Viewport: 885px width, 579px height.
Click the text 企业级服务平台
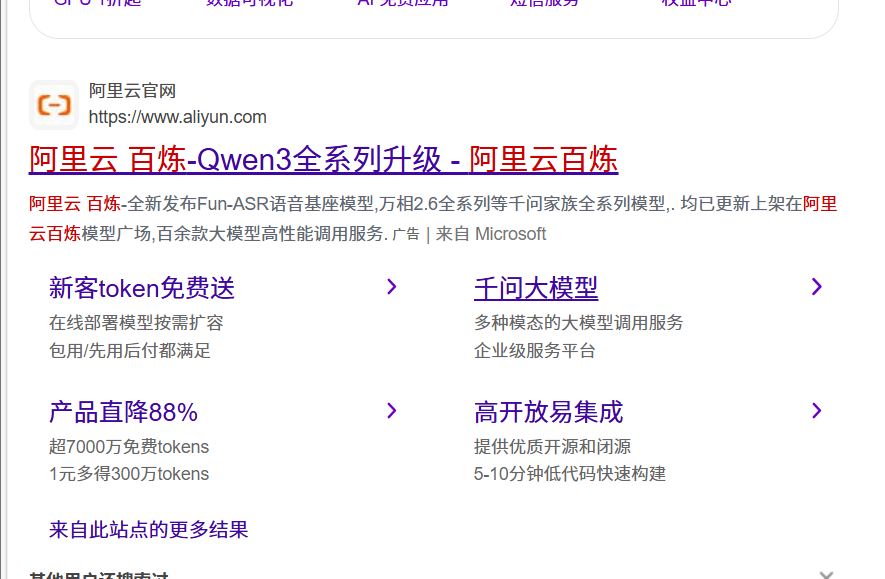tap(534, 350)
